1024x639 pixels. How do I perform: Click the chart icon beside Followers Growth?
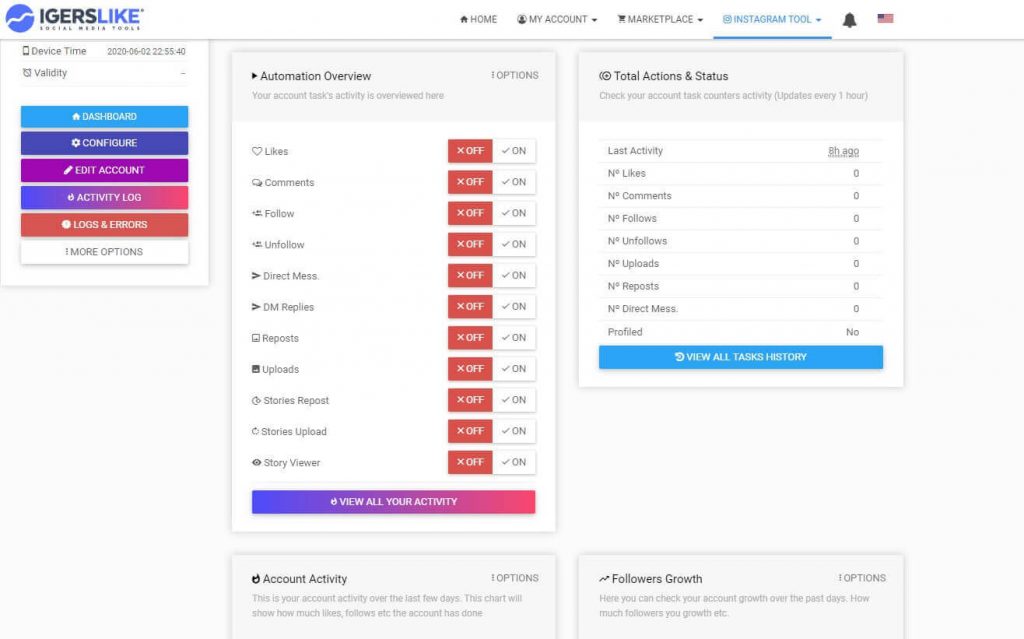(x=604, y=579)
